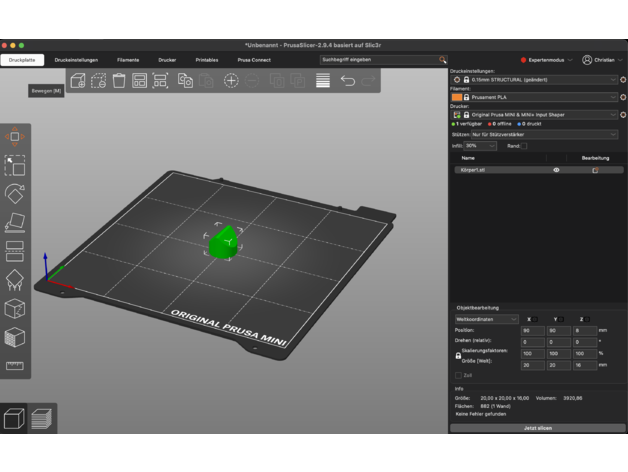This screenshot has width=628, height=472.
Task: Select the Measure ruler tool
Action: (x=15, y=365)
